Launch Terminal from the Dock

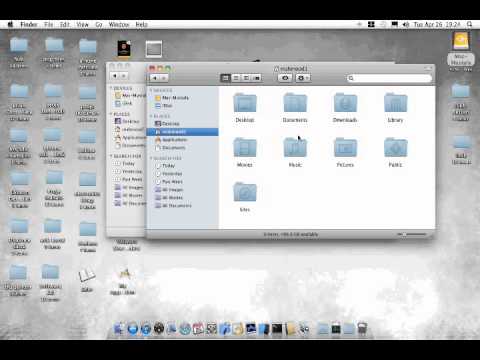pos(277,329)
